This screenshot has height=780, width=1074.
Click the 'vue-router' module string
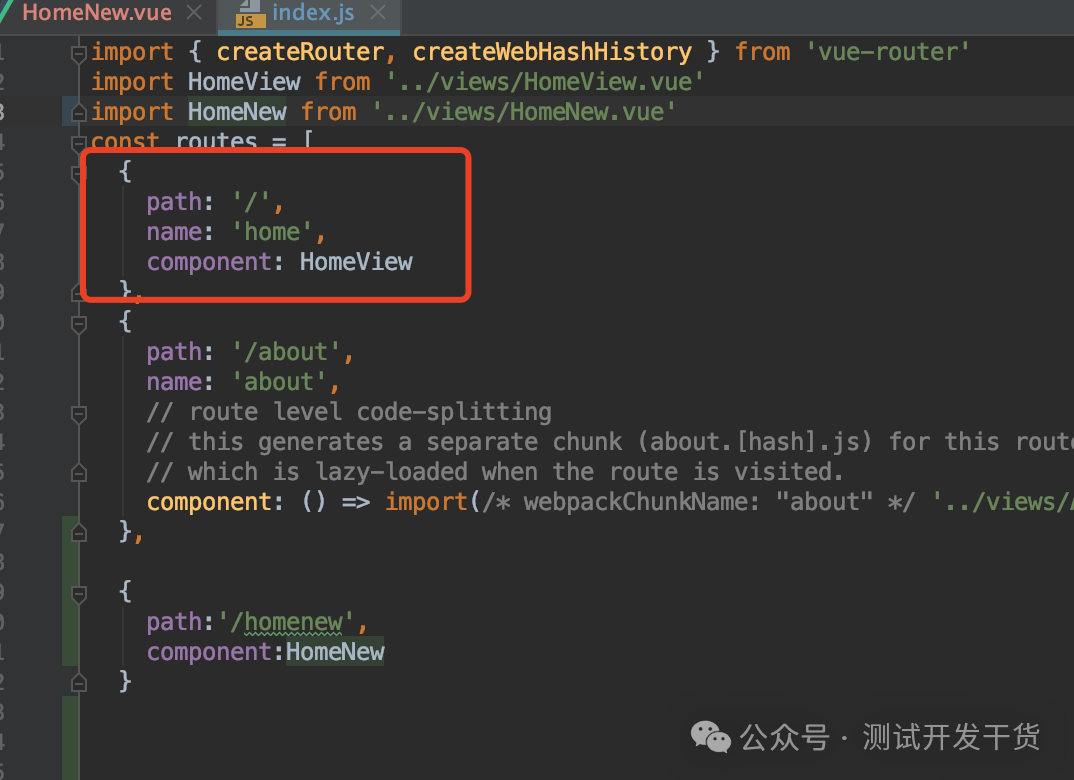(x=887, y=52)
